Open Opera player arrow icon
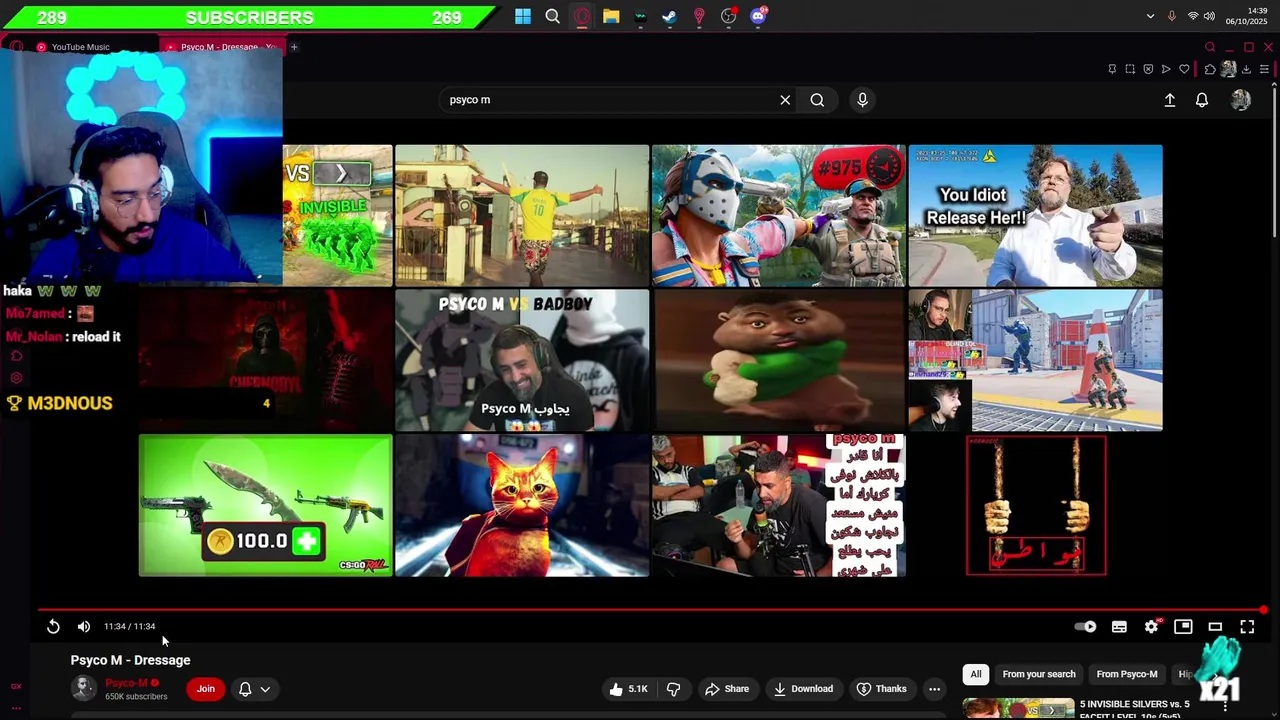This screenshot has height=720, width=1280. tap(1166, 69)
